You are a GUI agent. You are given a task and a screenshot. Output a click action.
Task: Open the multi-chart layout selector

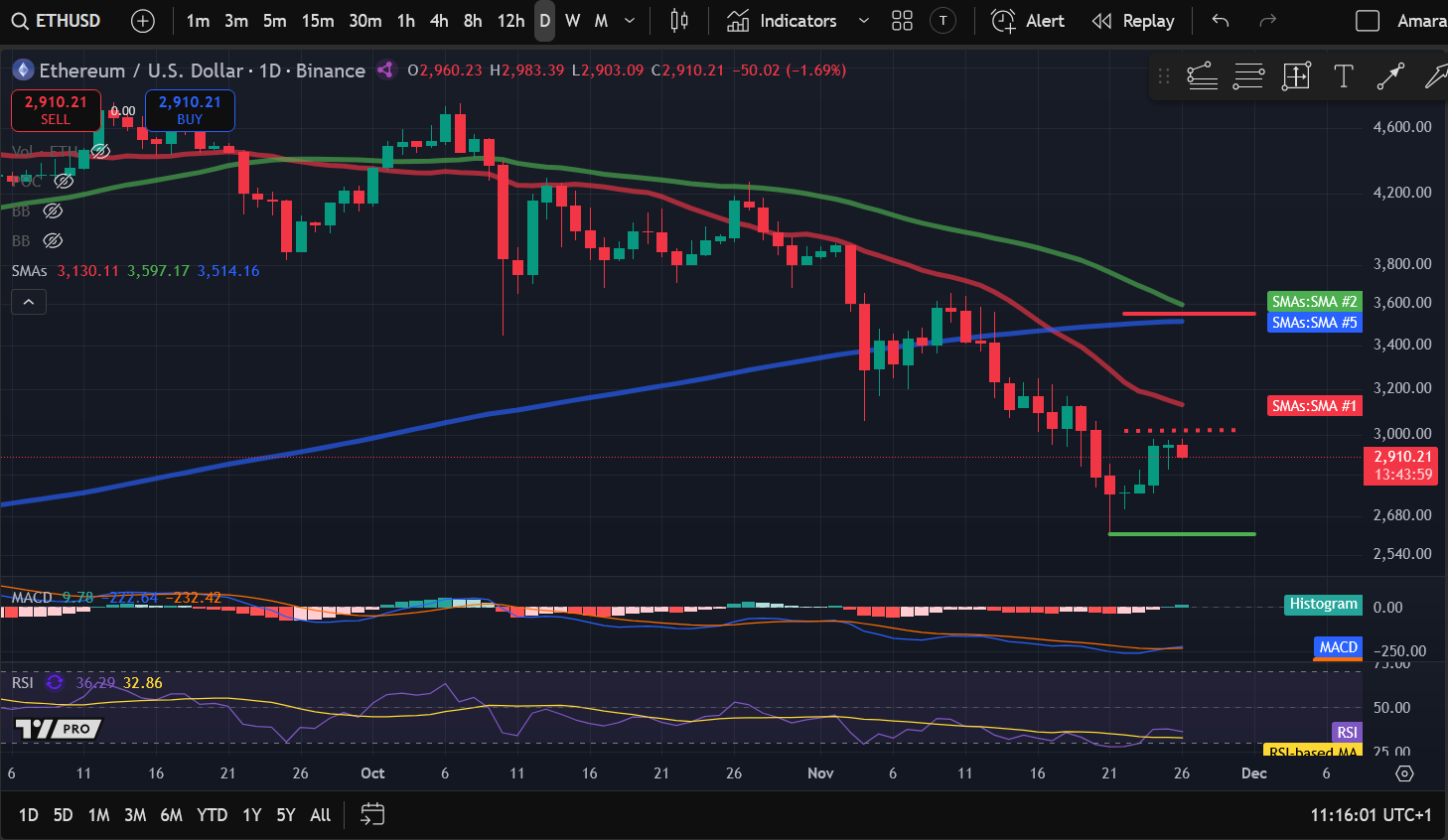tap(902, 20)
